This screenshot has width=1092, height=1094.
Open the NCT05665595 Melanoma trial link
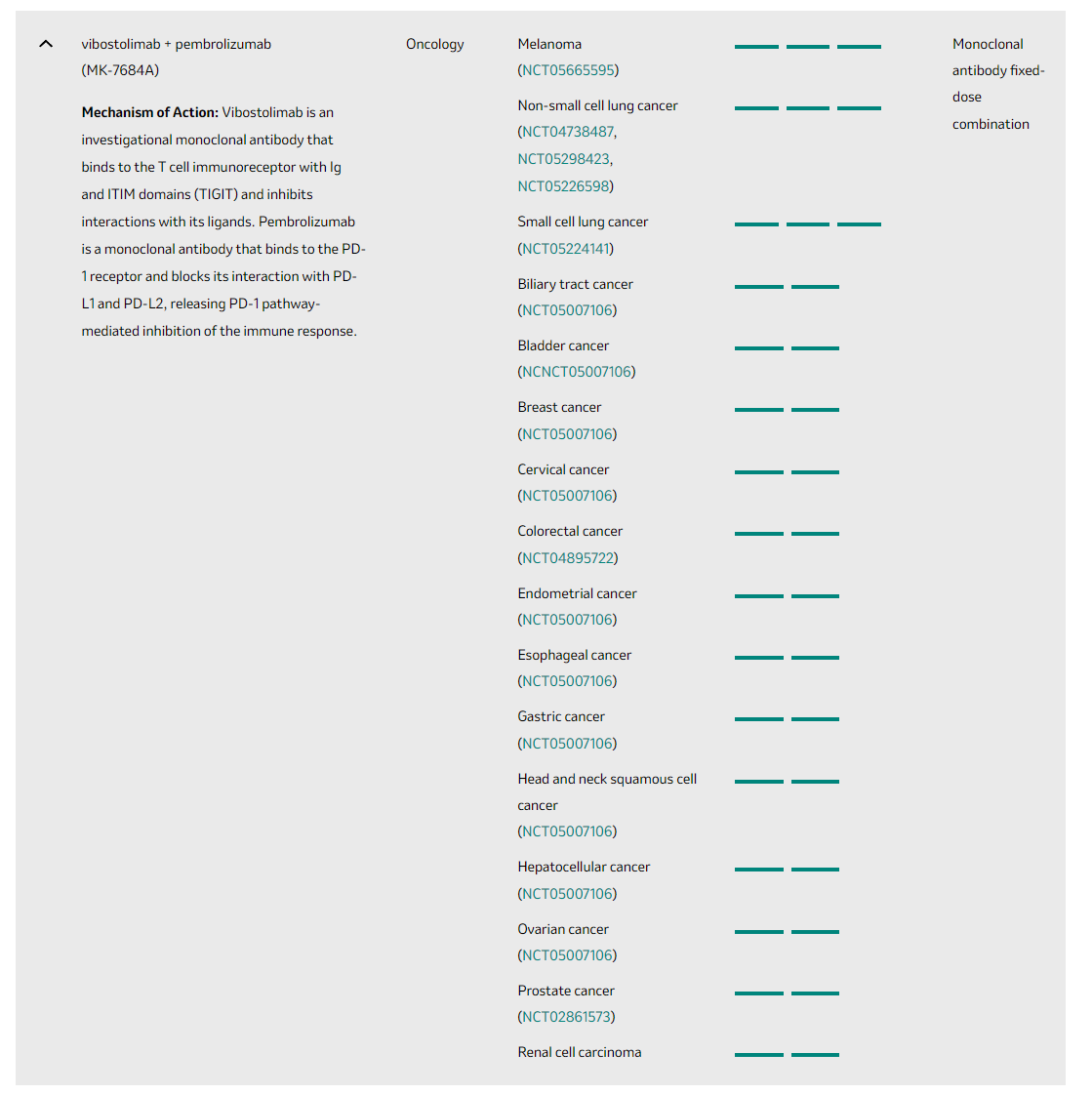point(568,70)
